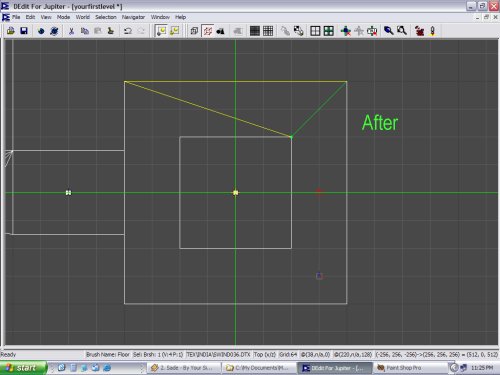Switch to object mode black shapes icon
Image resolution: width=500 pixels, height=375 pixels.
tap(221, 31)
